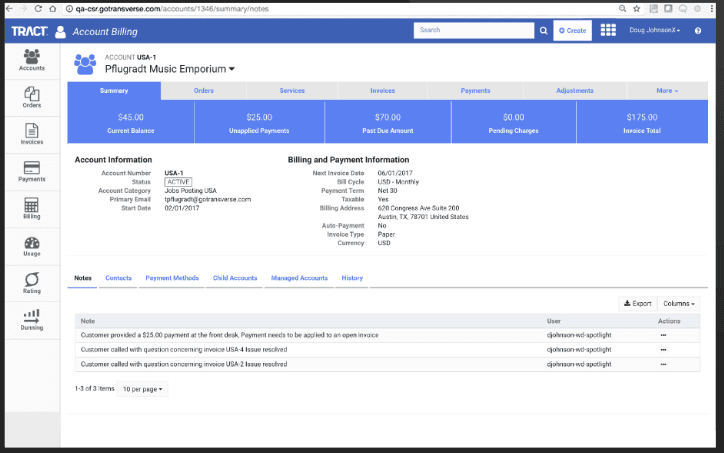Click the Rating sidebar icon
The image size is (724, 453).
[31, 283]
